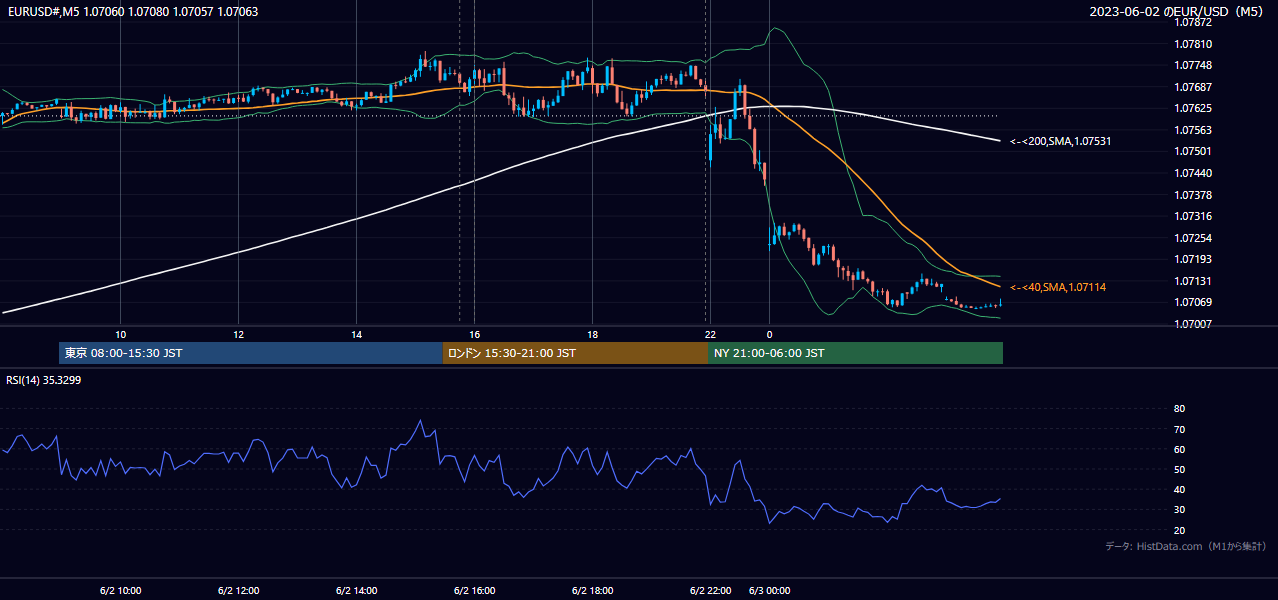Click RSI scale value 20
This screenshot has height=600, width=1278.
point(1180,530)
